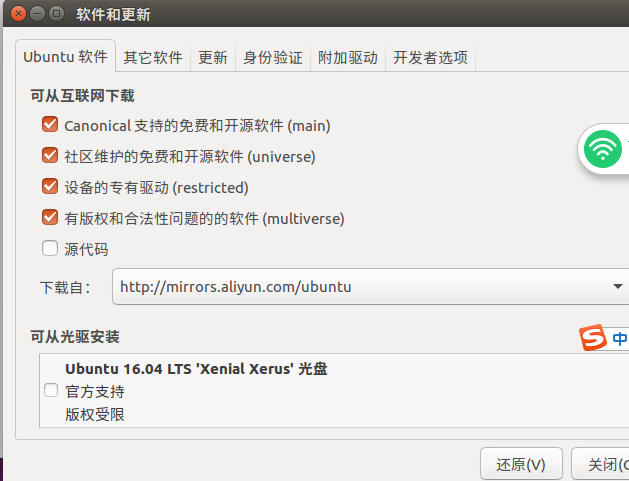Close the Software & Updates window

[18, 14]
